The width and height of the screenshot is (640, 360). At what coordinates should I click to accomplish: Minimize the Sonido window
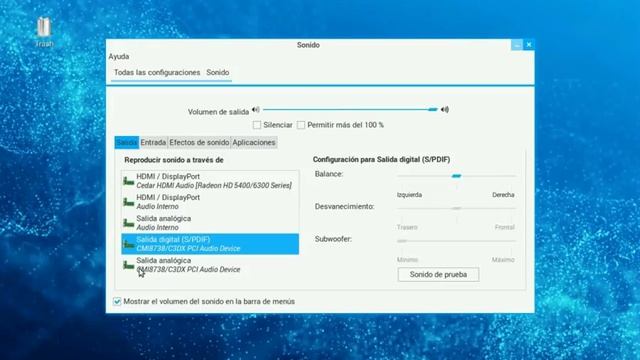[517, 45]
